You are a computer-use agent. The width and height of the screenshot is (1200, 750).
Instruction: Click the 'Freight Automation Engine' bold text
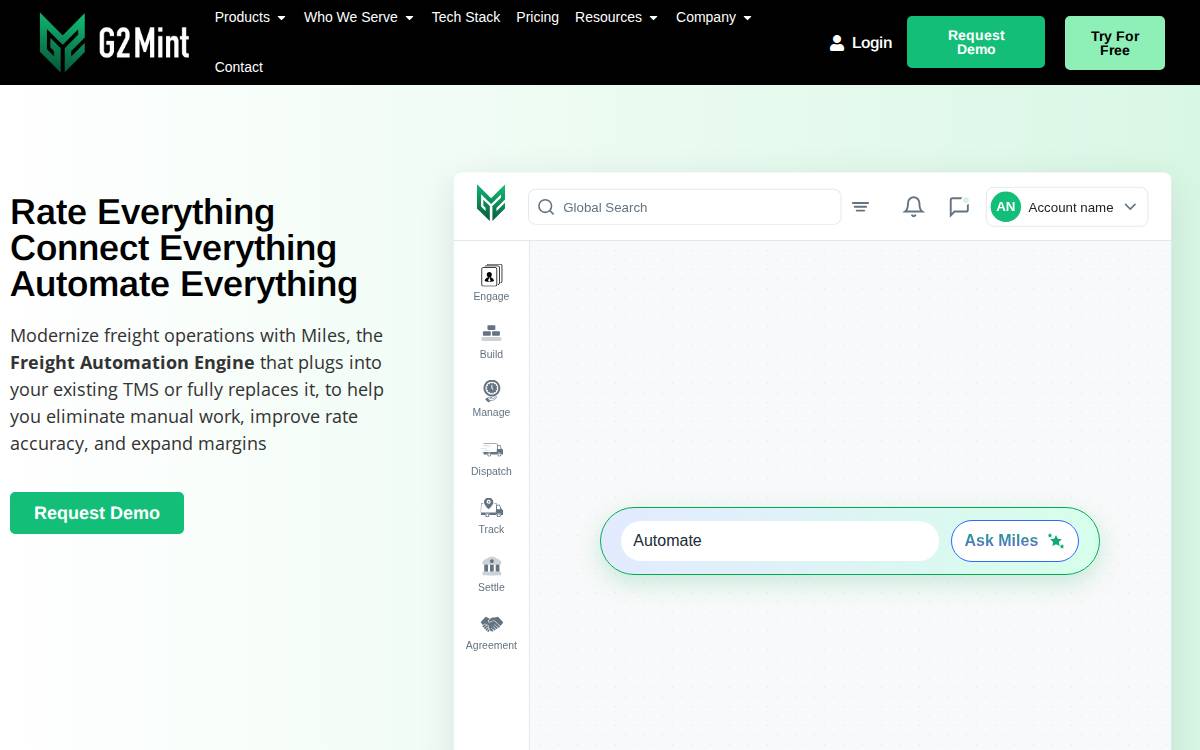(x=132, y=362)
